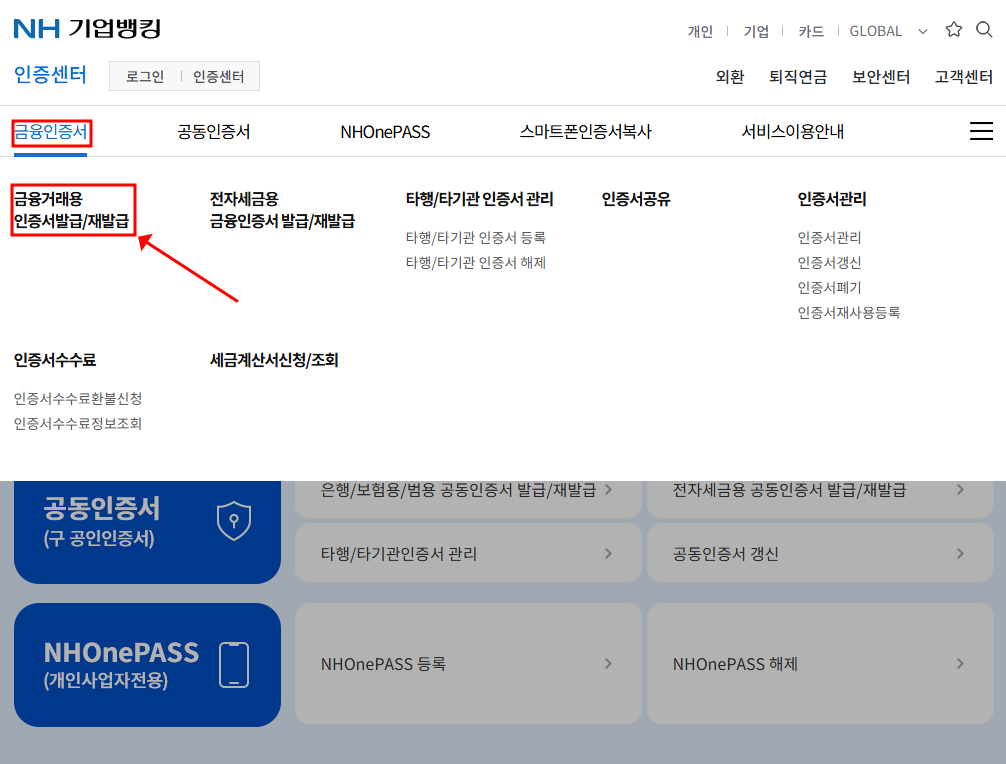Select the 금융인증서 tab

pos(51,132)
